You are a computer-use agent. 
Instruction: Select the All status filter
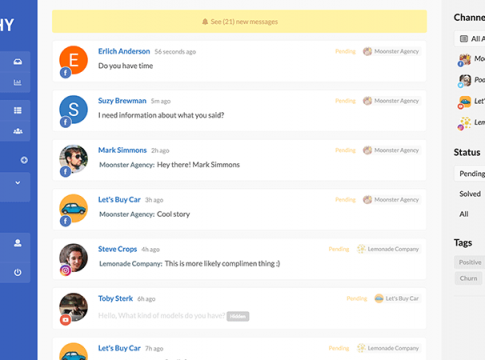tap(464, 214)
